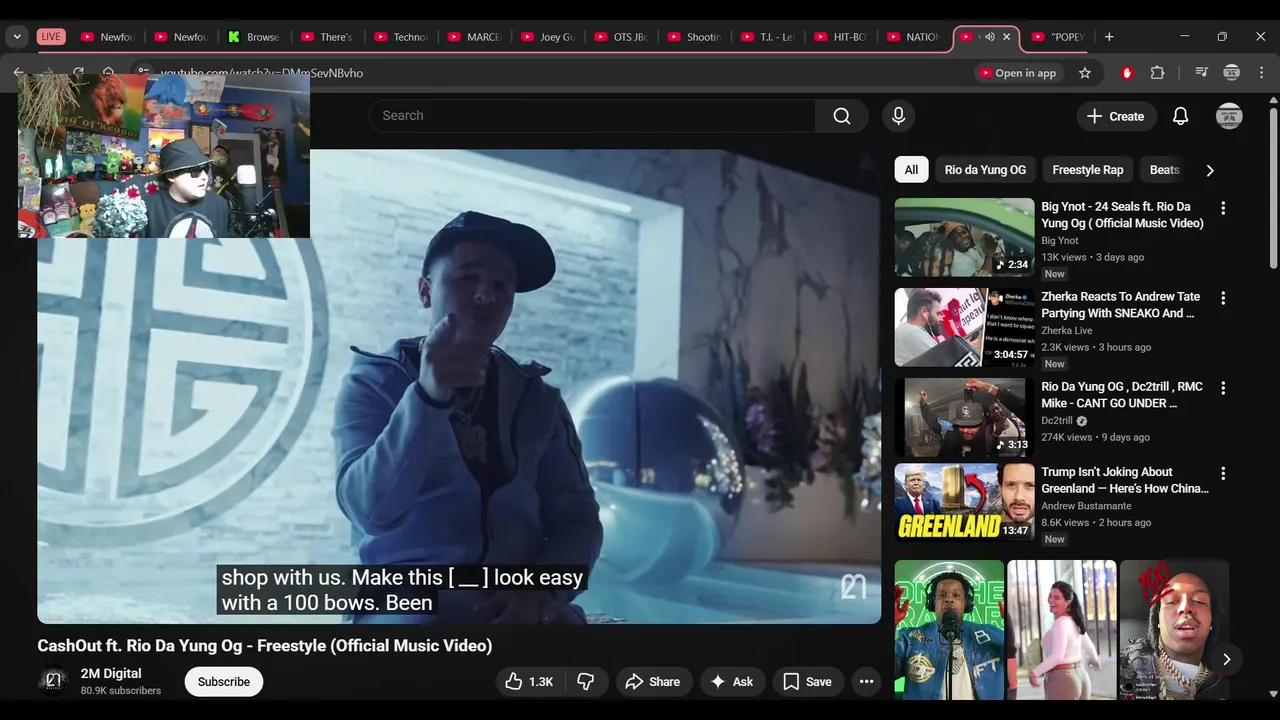The height and width of the screenshot is (720, 1280).
Task: Switch to the OTS JBo tab
Action: click(620, 37)
